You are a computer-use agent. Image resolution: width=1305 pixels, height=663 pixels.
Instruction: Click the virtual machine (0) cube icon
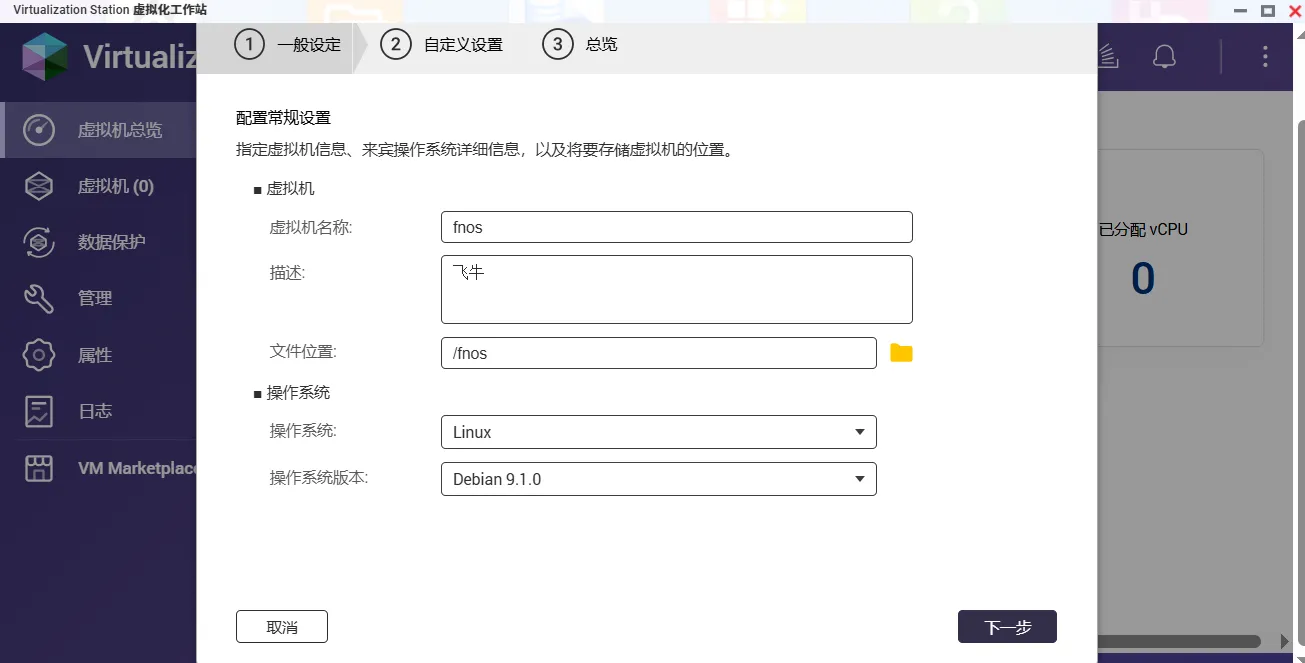(x=39, y=186)
